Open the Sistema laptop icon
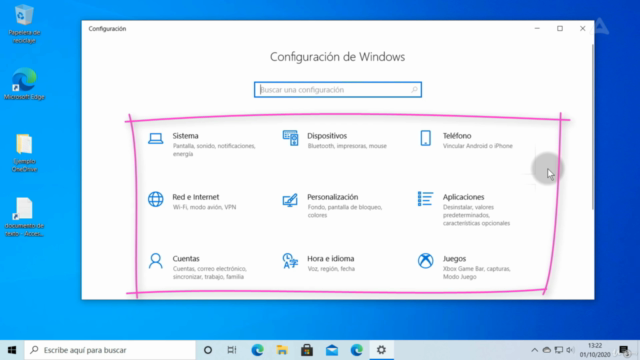Viewport: 640px width, 360px height. click(156, 138)
